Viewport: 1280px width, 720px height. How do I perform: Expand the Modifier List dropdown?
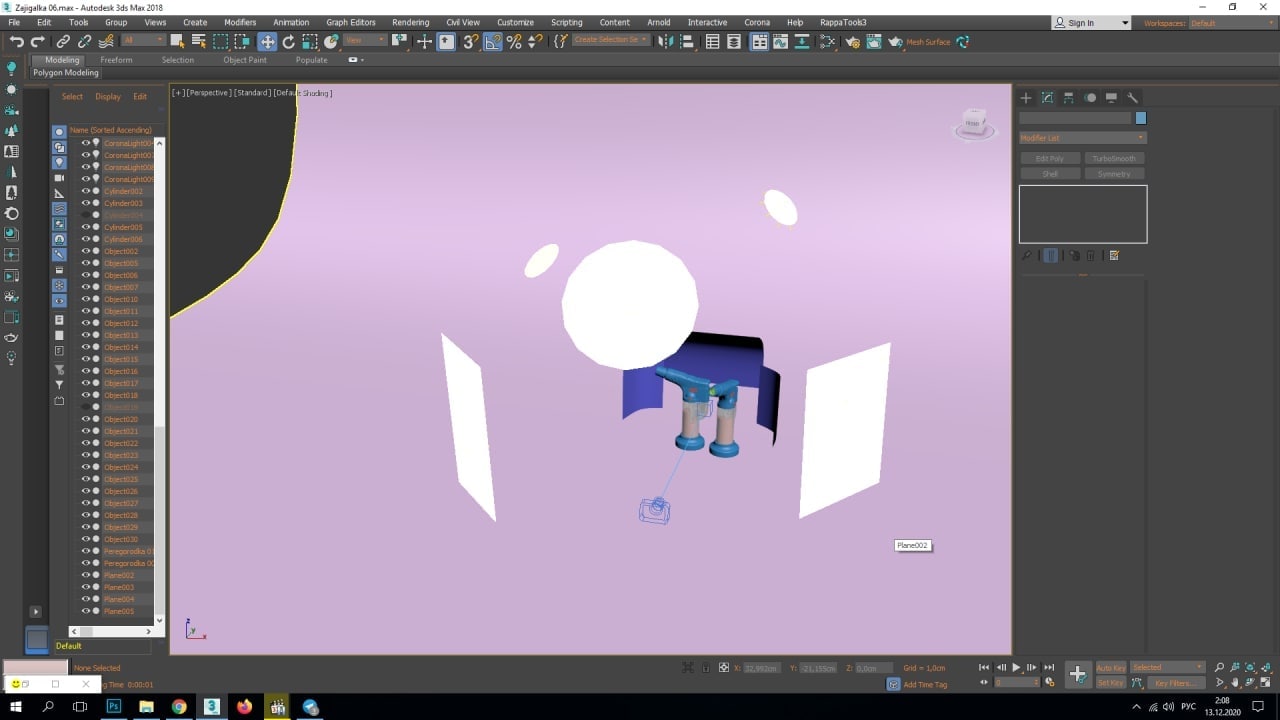click(1082, 138)
